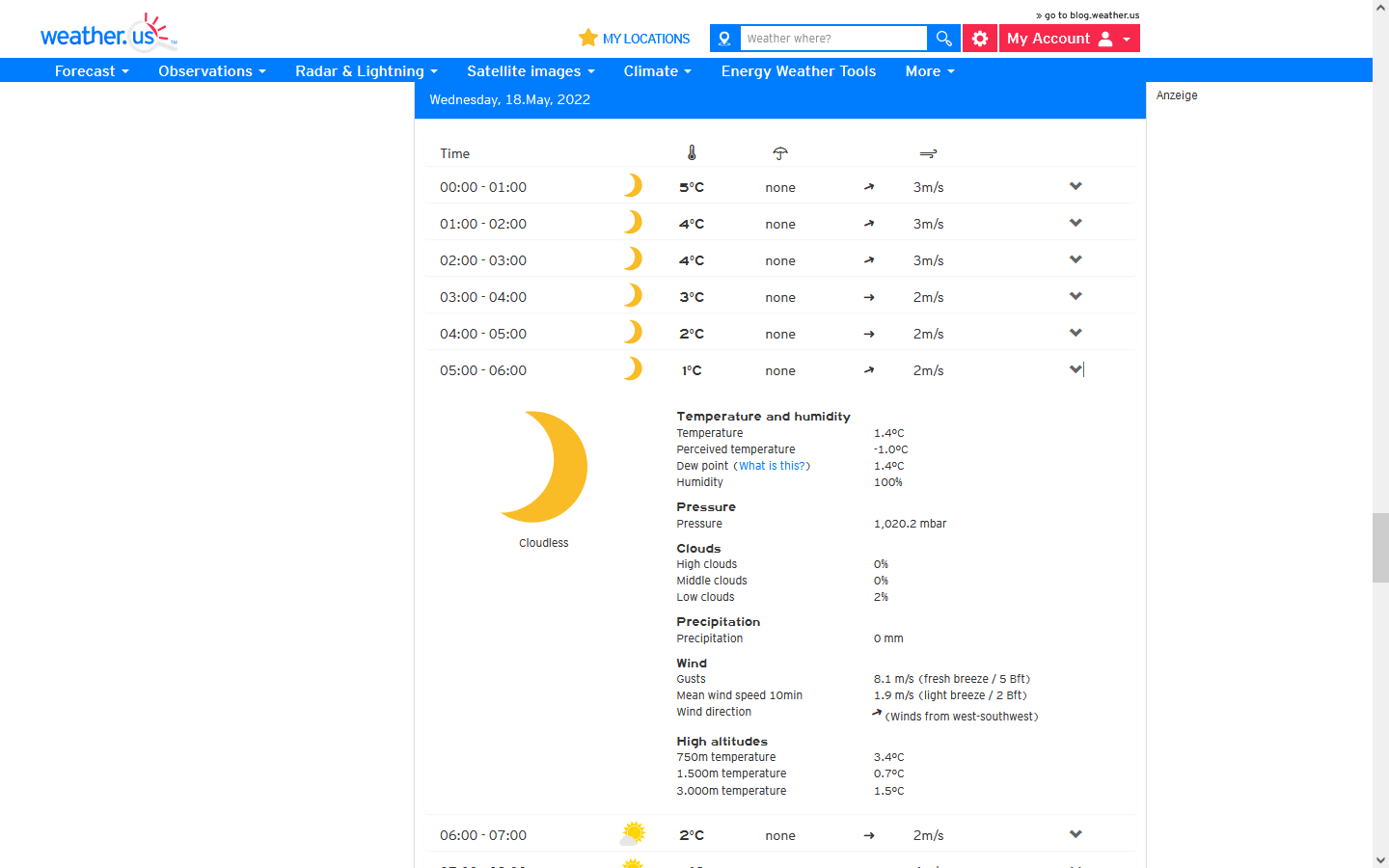Screen dimensions: 1389x868
Task: Click the user profile icon in My Account
Action: point(1105,39)
